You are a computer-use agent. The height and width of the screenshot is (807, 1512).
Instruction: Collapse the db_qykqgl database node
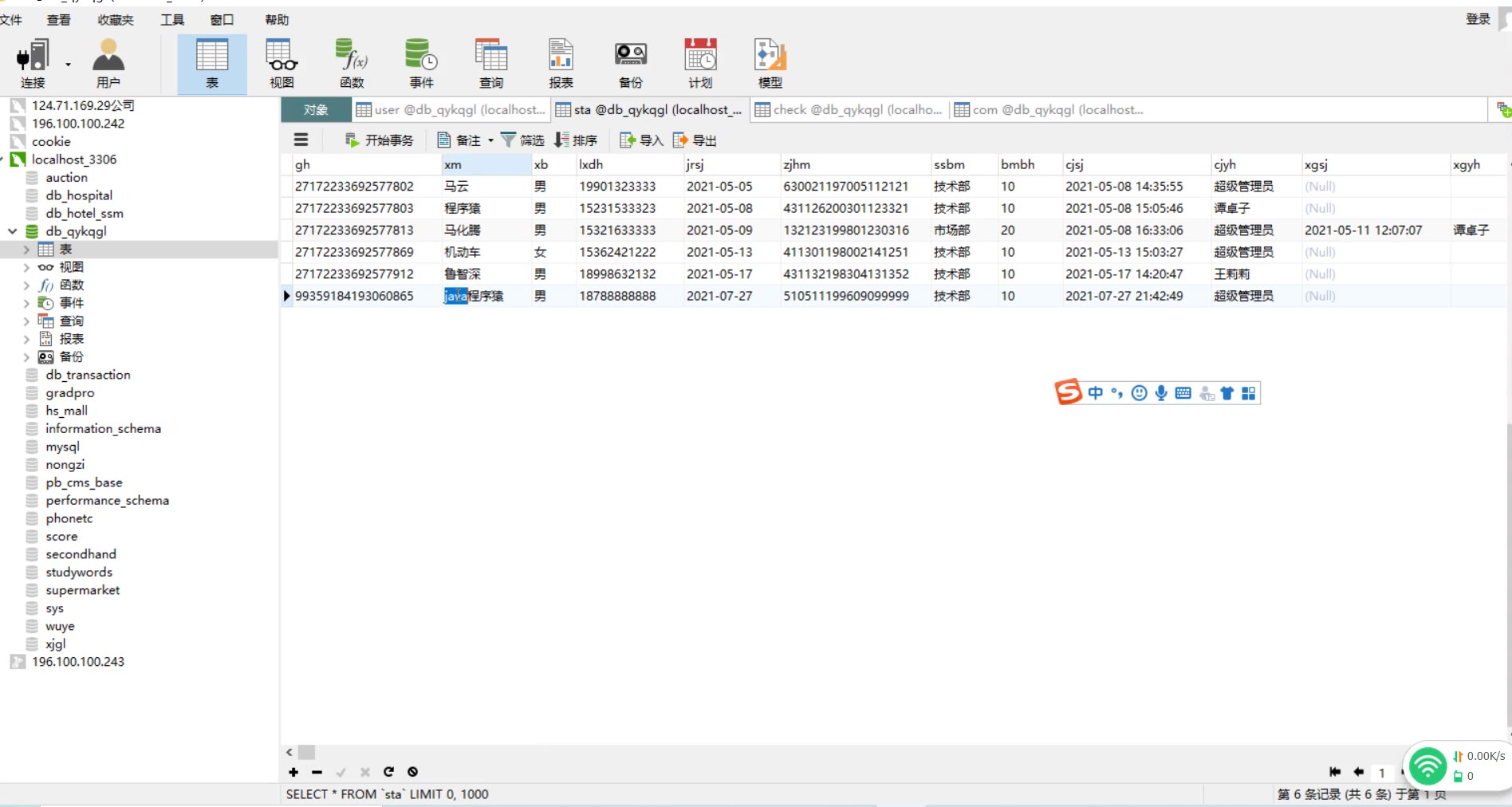click(x=13, y=231)
